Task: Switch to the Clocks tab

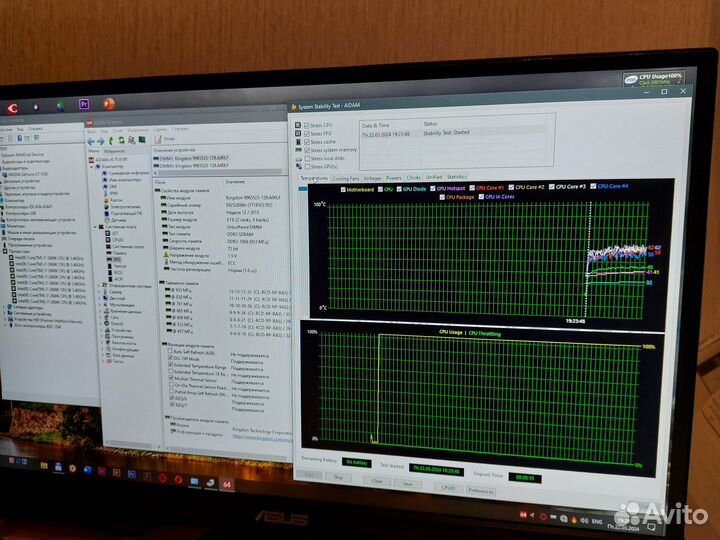Action: [414, 177]
